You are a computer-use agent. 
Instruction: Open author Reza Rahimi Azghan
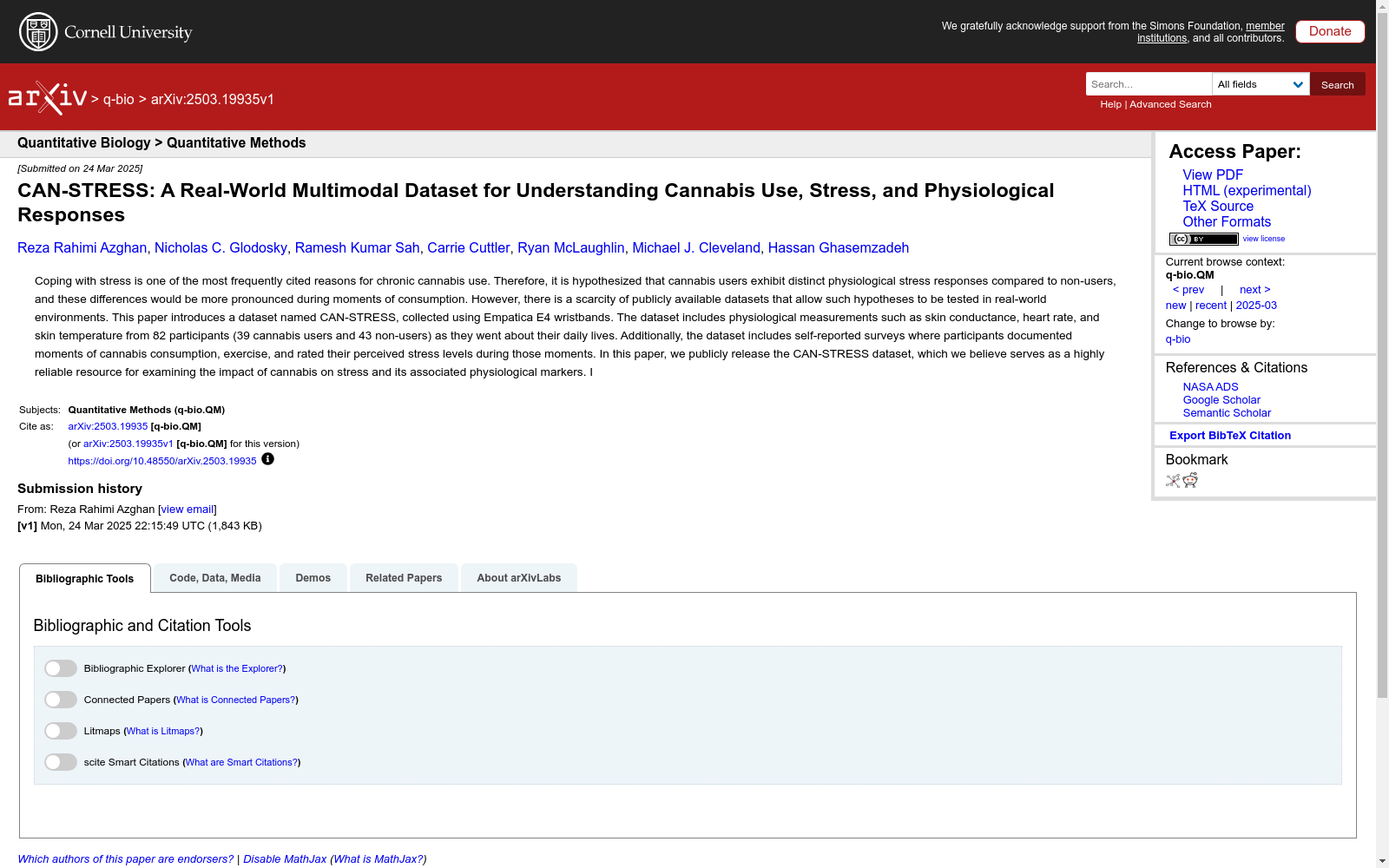[82, 248]
